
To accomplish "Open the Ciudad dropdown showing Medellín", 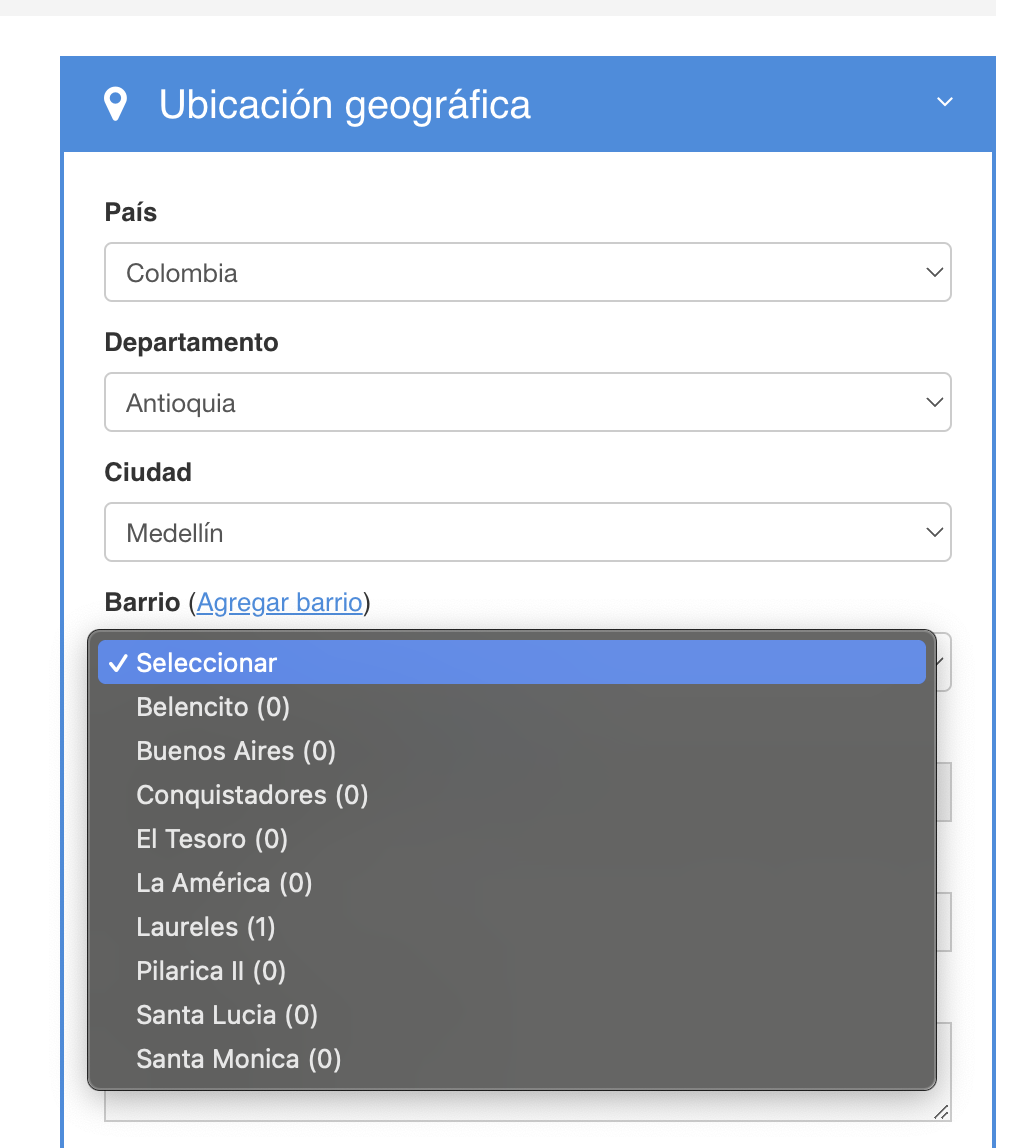I will (x=528, y=531).
